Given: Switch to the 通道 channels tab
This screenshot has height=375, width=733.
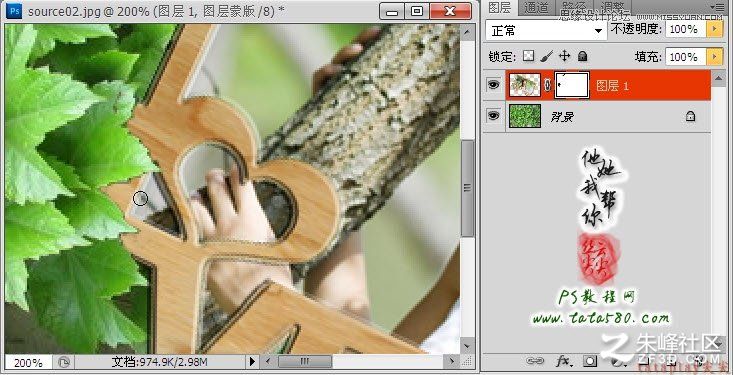Looking at the screenshot, I should pyautogui.click(x=536, y=7).
